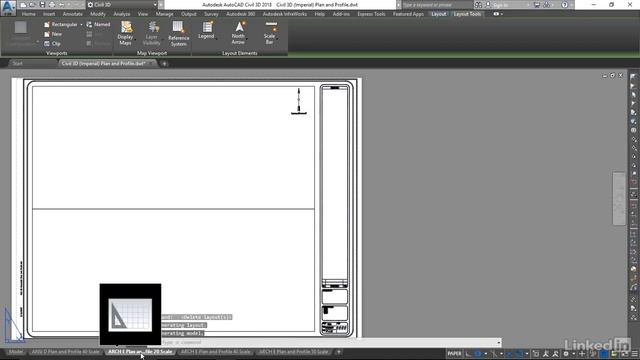The image size is (640, 360).
Task: Add a new layout with plus button
Action: [338, 352]
